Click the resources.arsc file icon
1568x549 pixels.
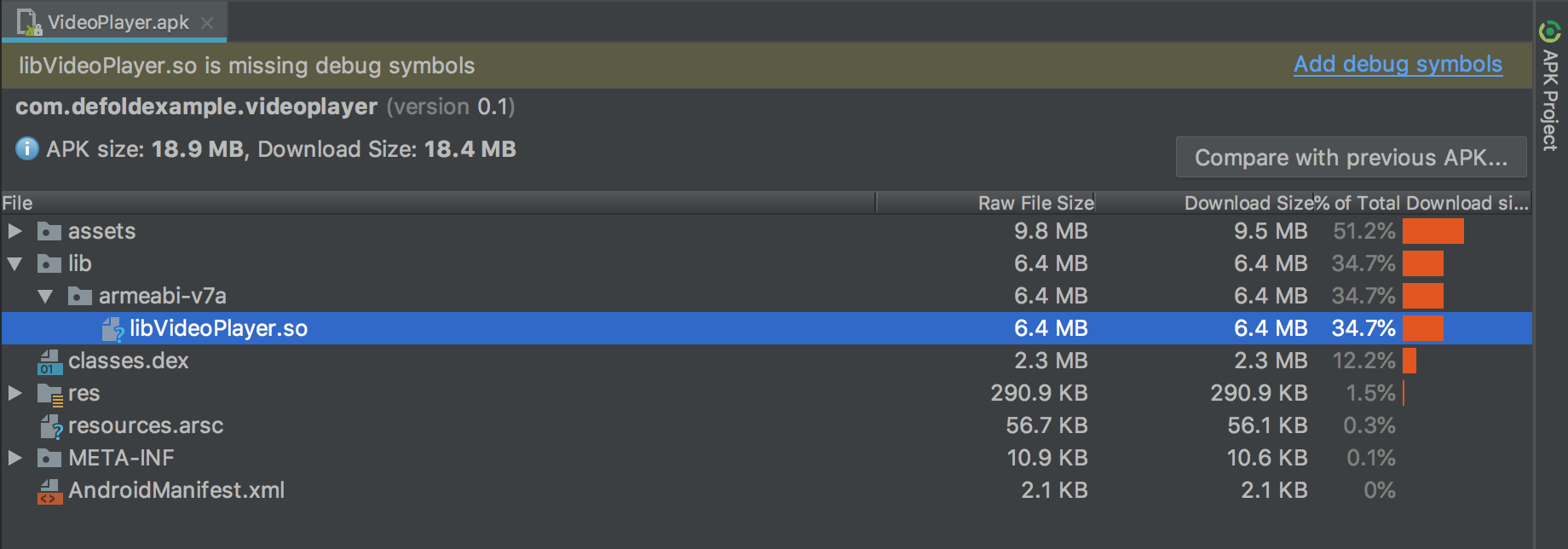coord(51,426)
